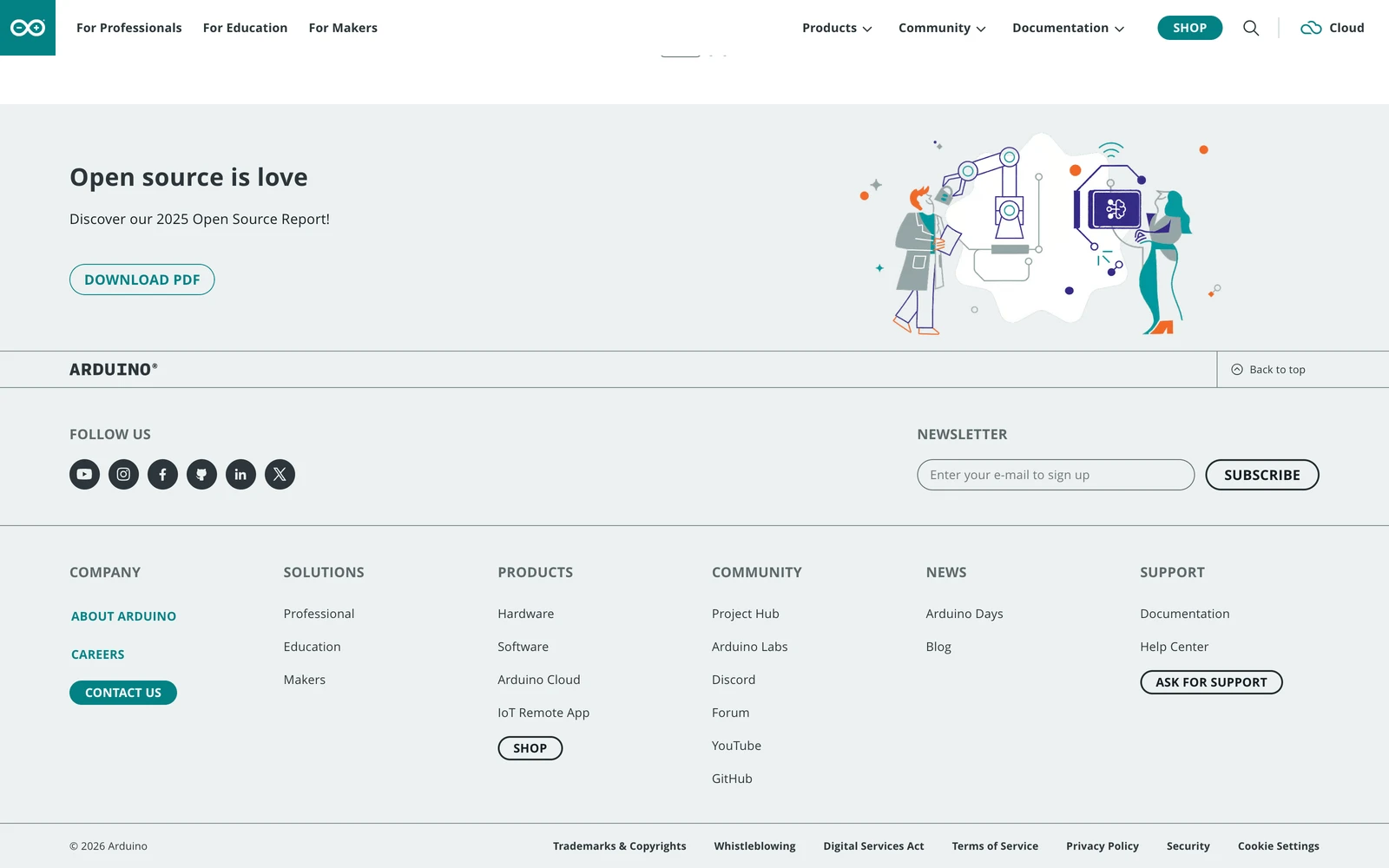1389x868 pixels.
Task: Visit Arduino's Facebook social icon
Action: (x=162, y=474)
